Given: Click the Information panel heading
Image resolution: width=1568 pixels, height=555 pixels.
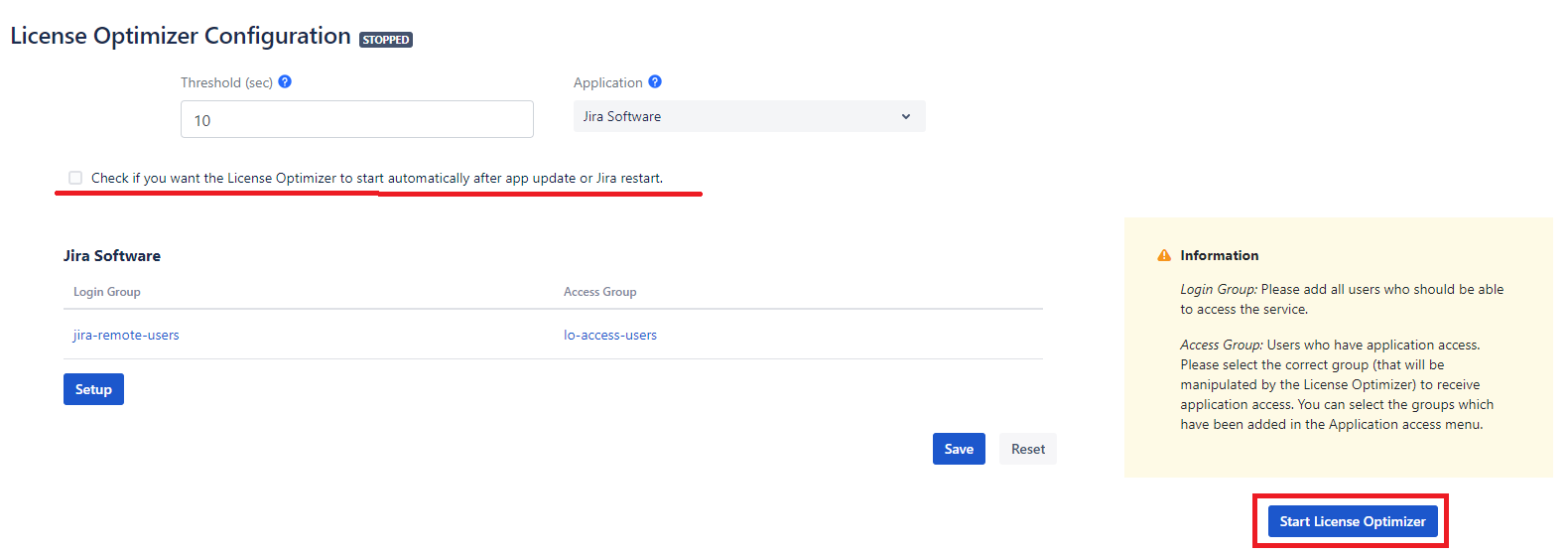Looking at the screenshot, I should 1220,255.
